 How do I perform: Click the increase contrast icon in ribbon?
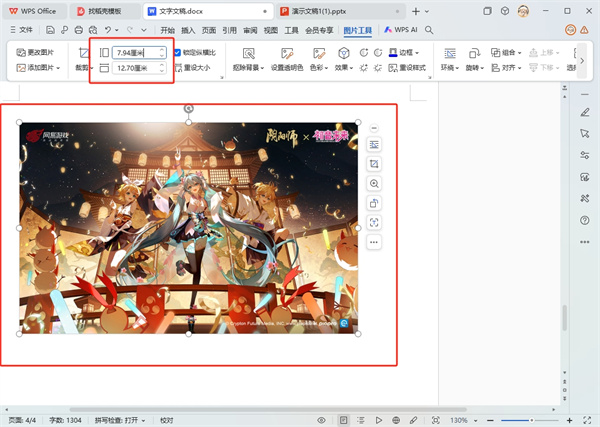364,52
